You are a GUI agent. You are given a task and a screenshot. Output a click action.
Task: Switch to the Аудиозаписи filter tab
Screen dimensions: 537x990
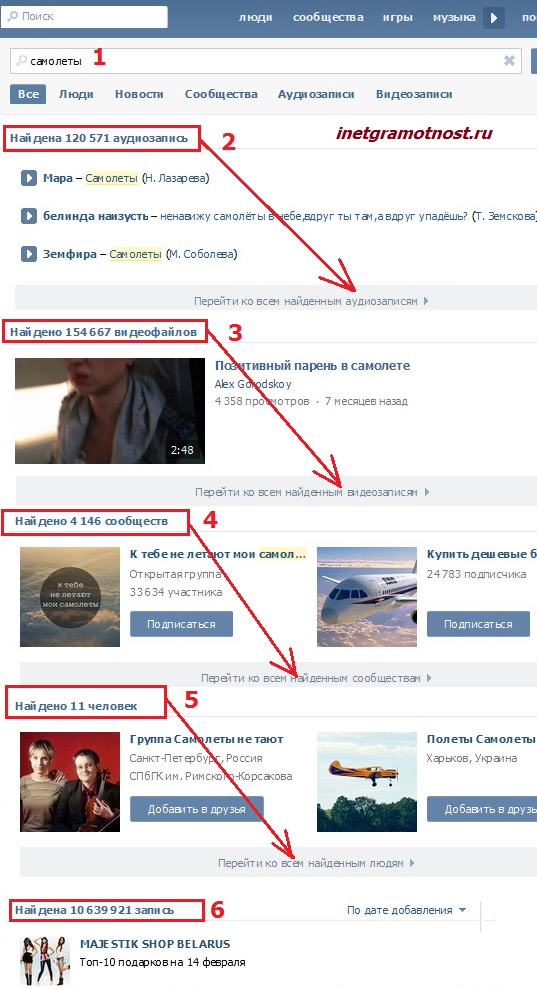[x=316, y=94]
